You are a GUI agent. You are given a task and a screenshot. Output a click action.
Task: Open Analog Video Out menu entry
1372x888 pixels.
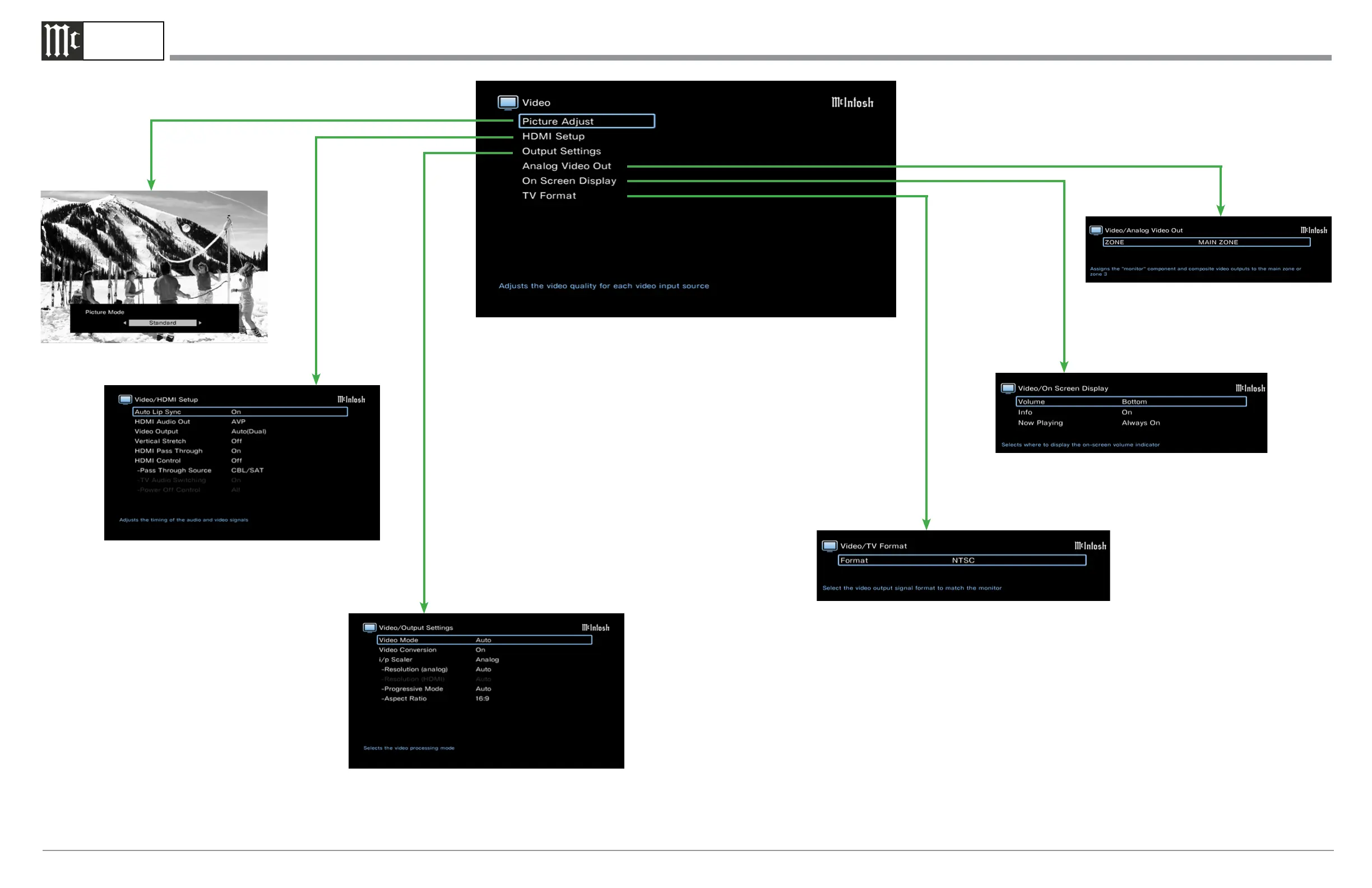566,166
